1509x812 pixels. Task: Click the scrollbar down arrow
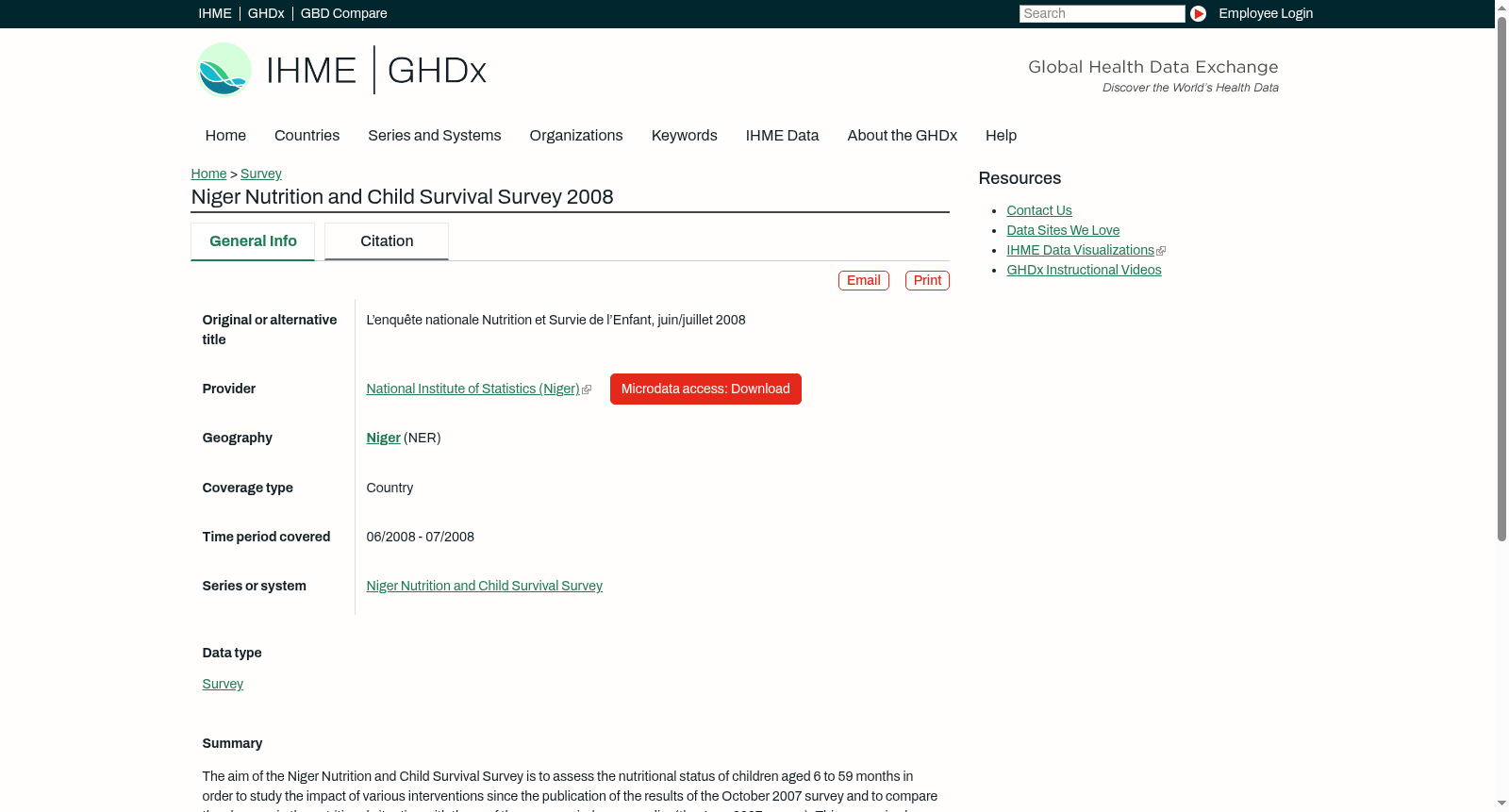click(1501, 804)
